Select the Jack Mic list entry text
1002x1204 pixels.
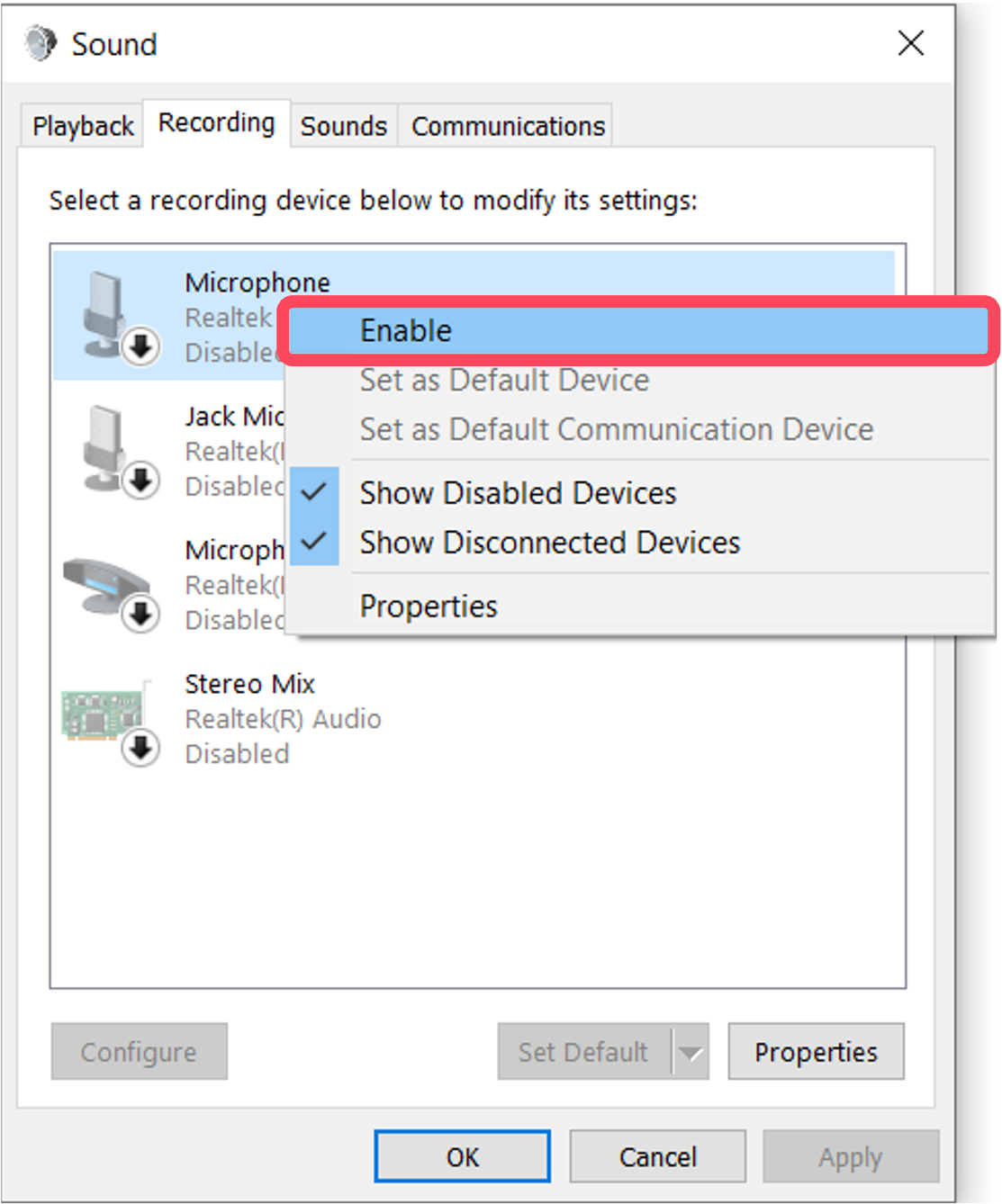(x=234, y=417)
